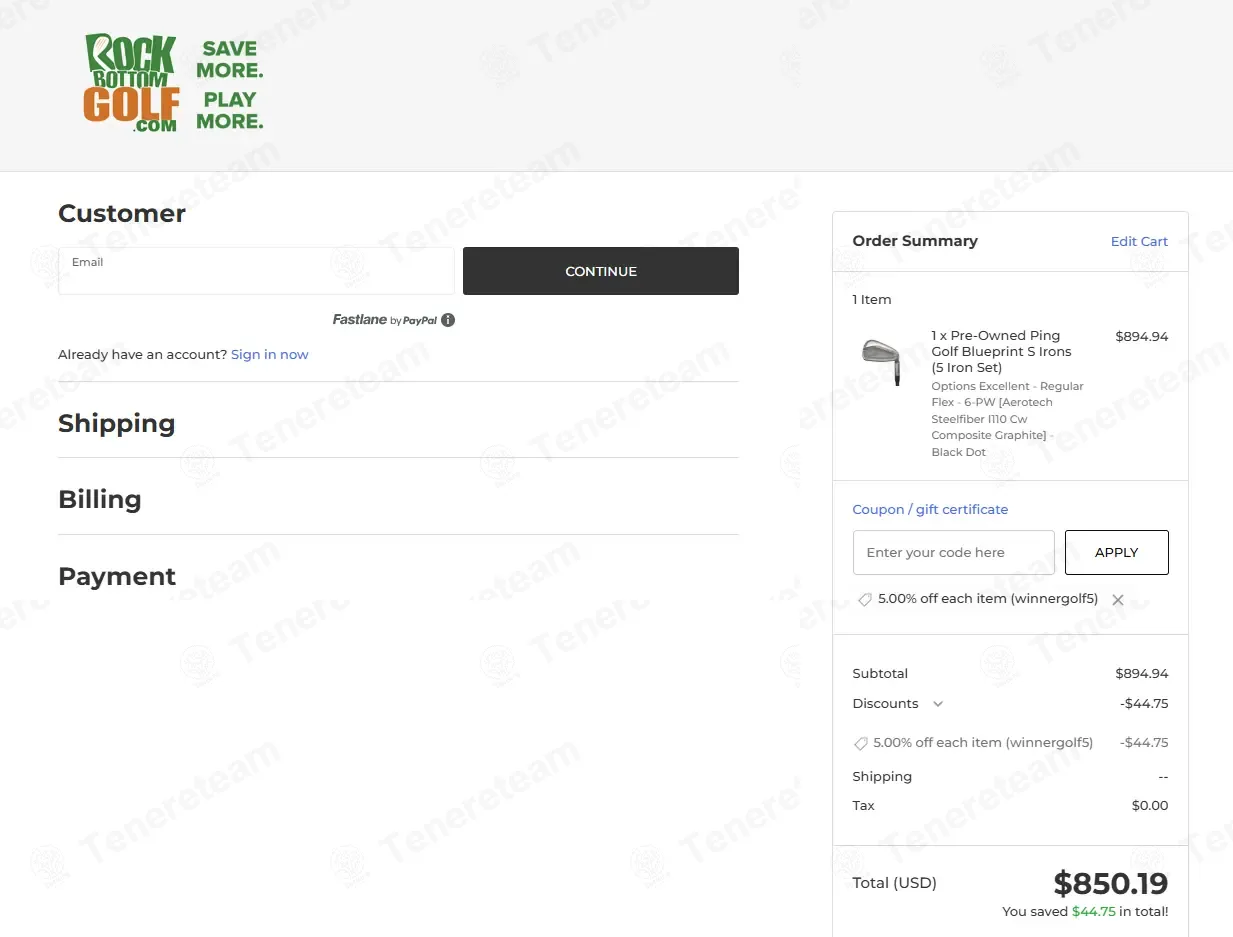Viewport: 1233px width, 937px height.
Task: Click the 'You saved $44.75 in total!' text
Action: pos(1085,912)
